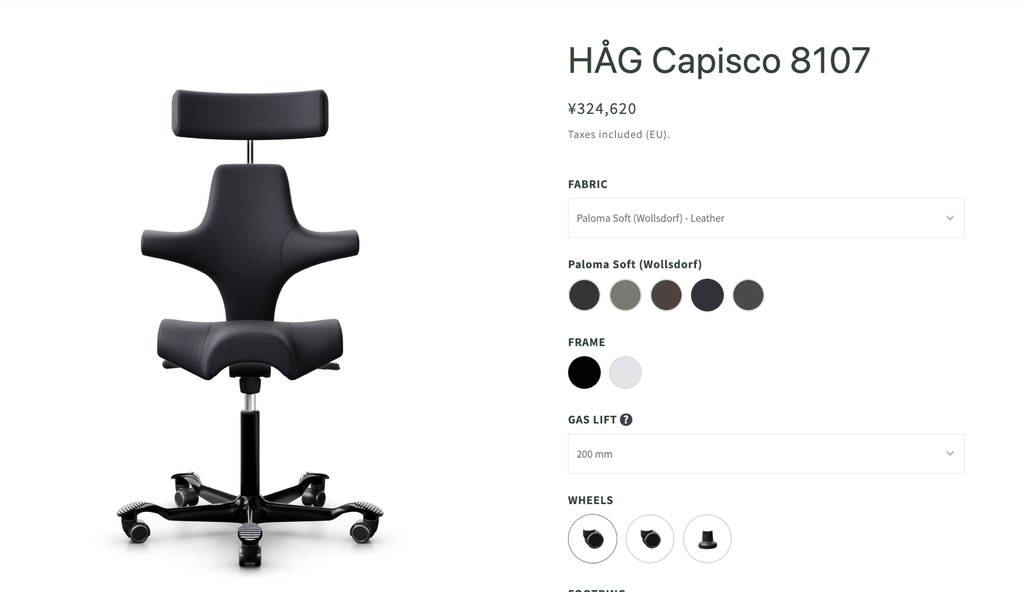1024x592 pixels.
Task: Click the chevron arrow of the Fabric dropdown
Action: point(950,218)
